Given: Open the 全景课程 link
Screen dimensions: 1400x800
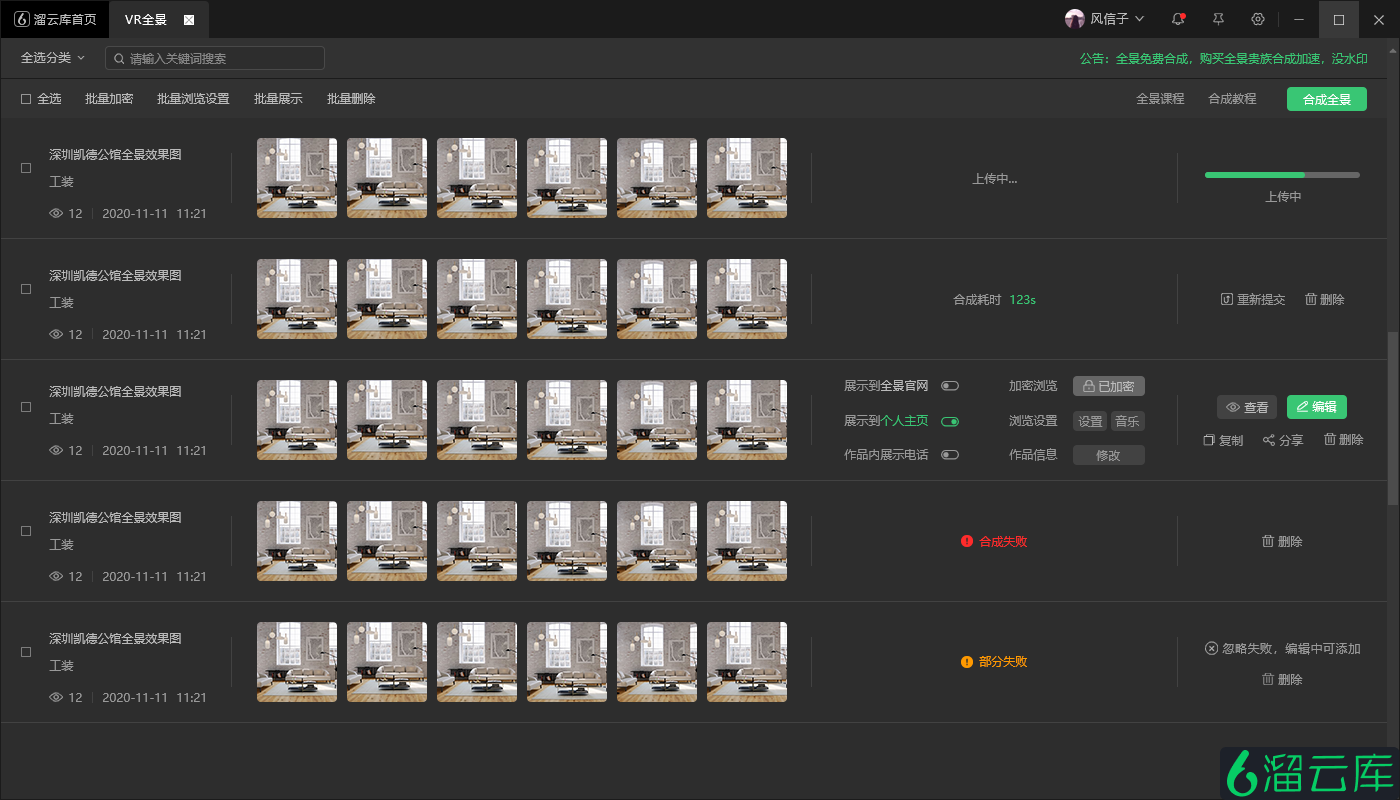Looking at the screenshot, I should [x=1160, y=99].
